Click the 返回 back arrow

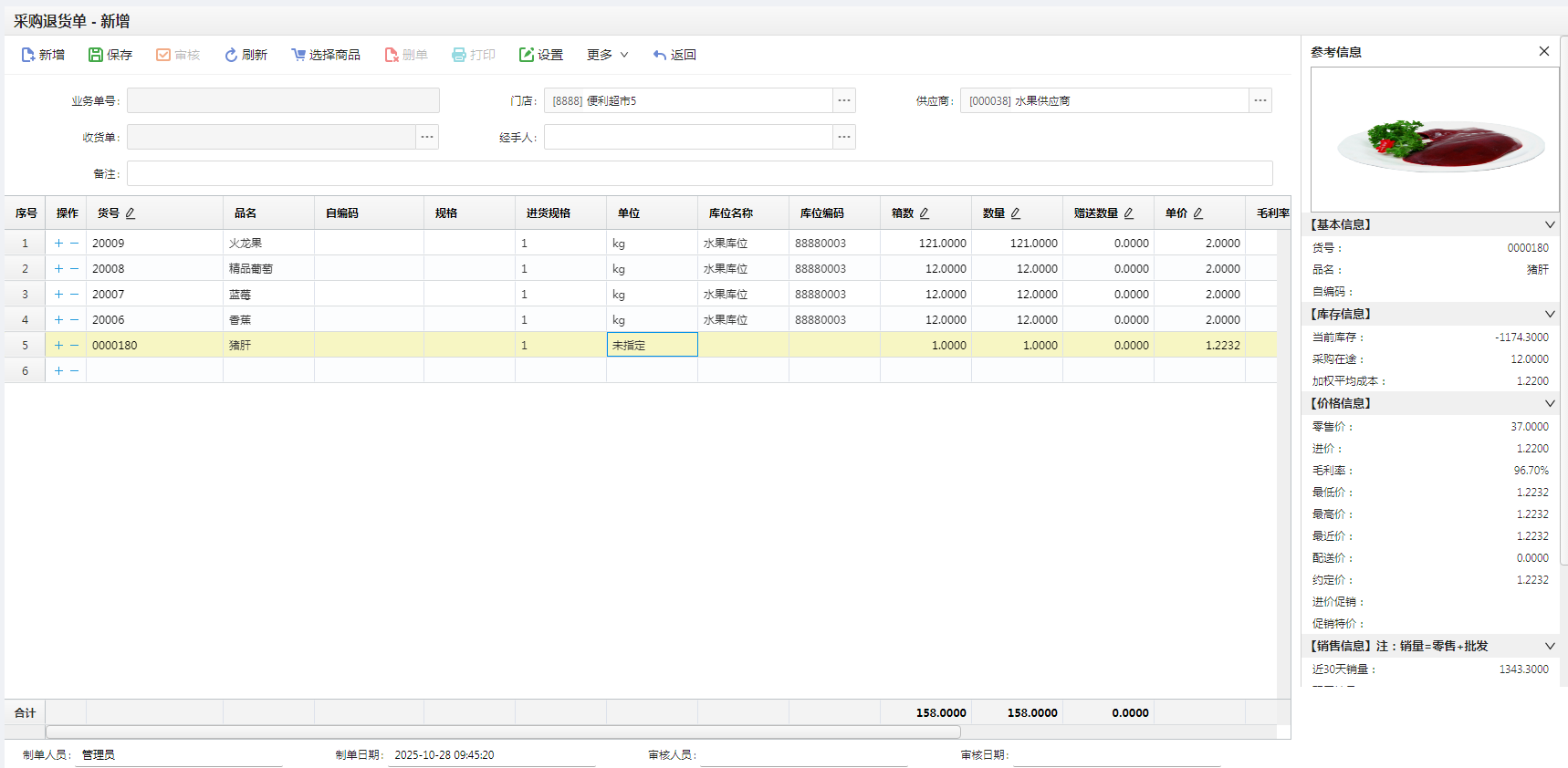pyautogui.click(x=660, y=55)
